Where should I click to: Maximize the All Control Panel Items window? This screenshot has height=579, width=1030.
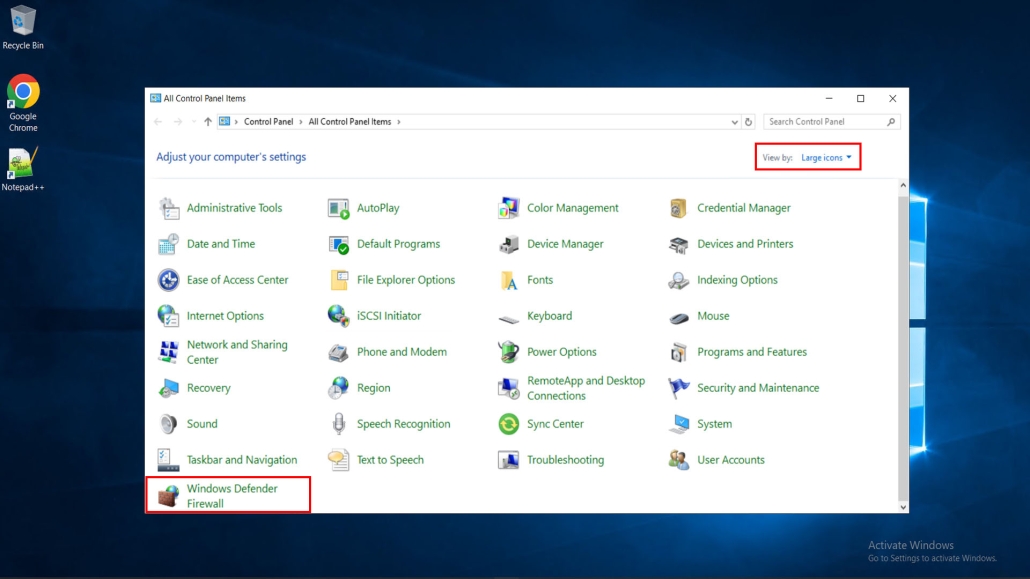pyautogui.click(x=861, y=99)
